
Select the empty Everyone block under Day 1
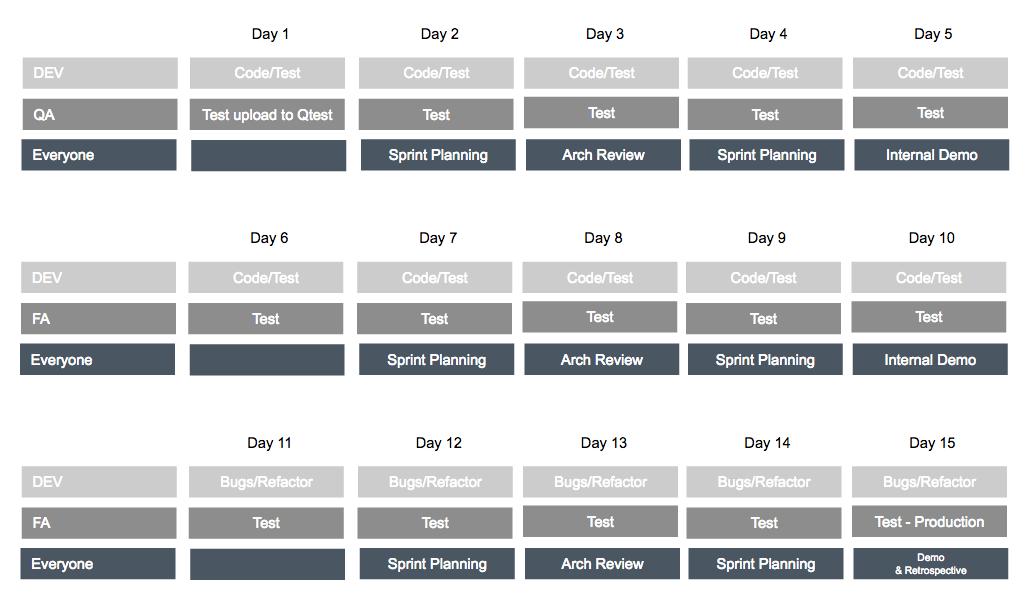tap(268, 156)
